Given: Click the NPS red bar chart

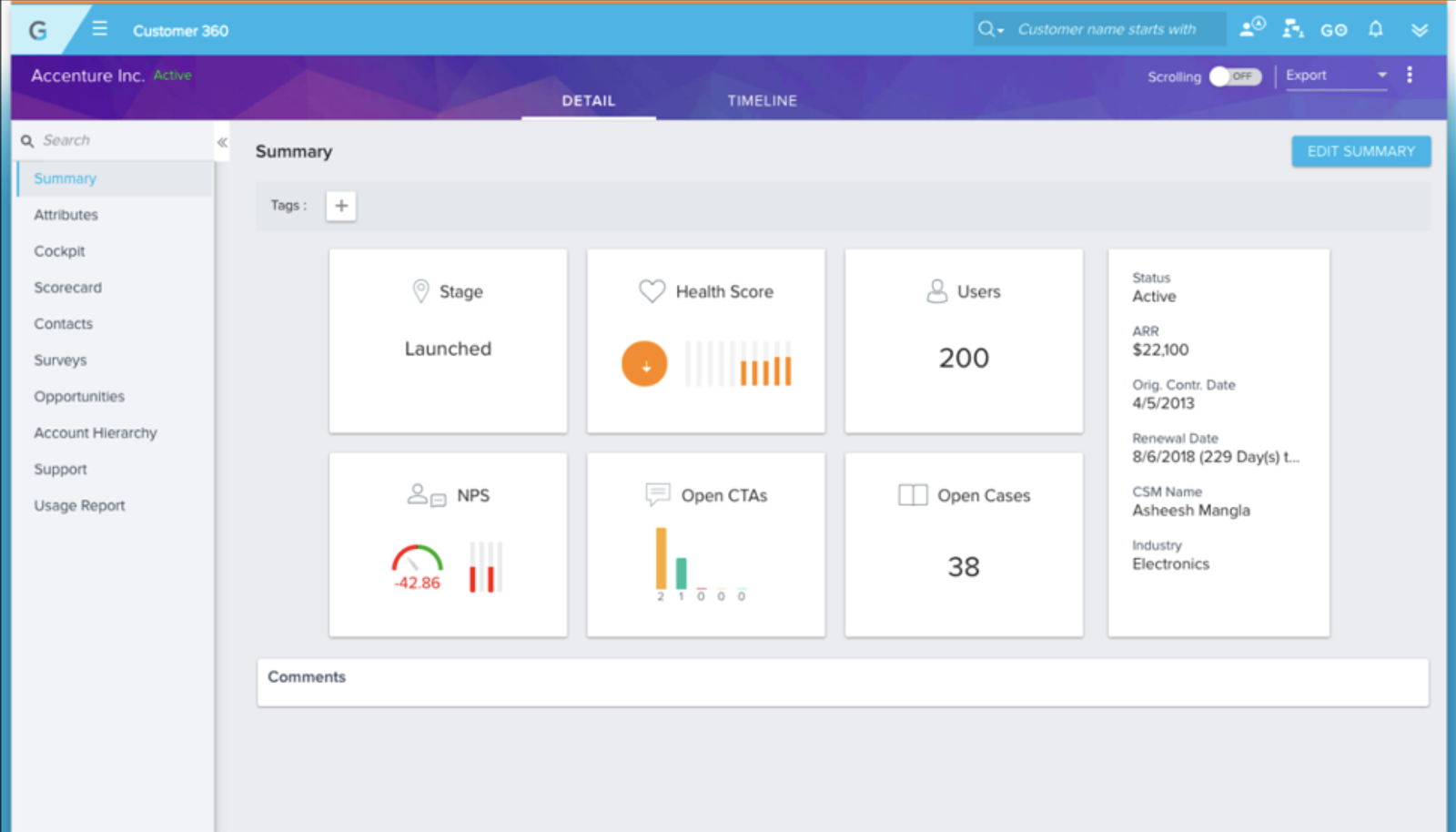Looking at the screenshot, I should [486, 567].
